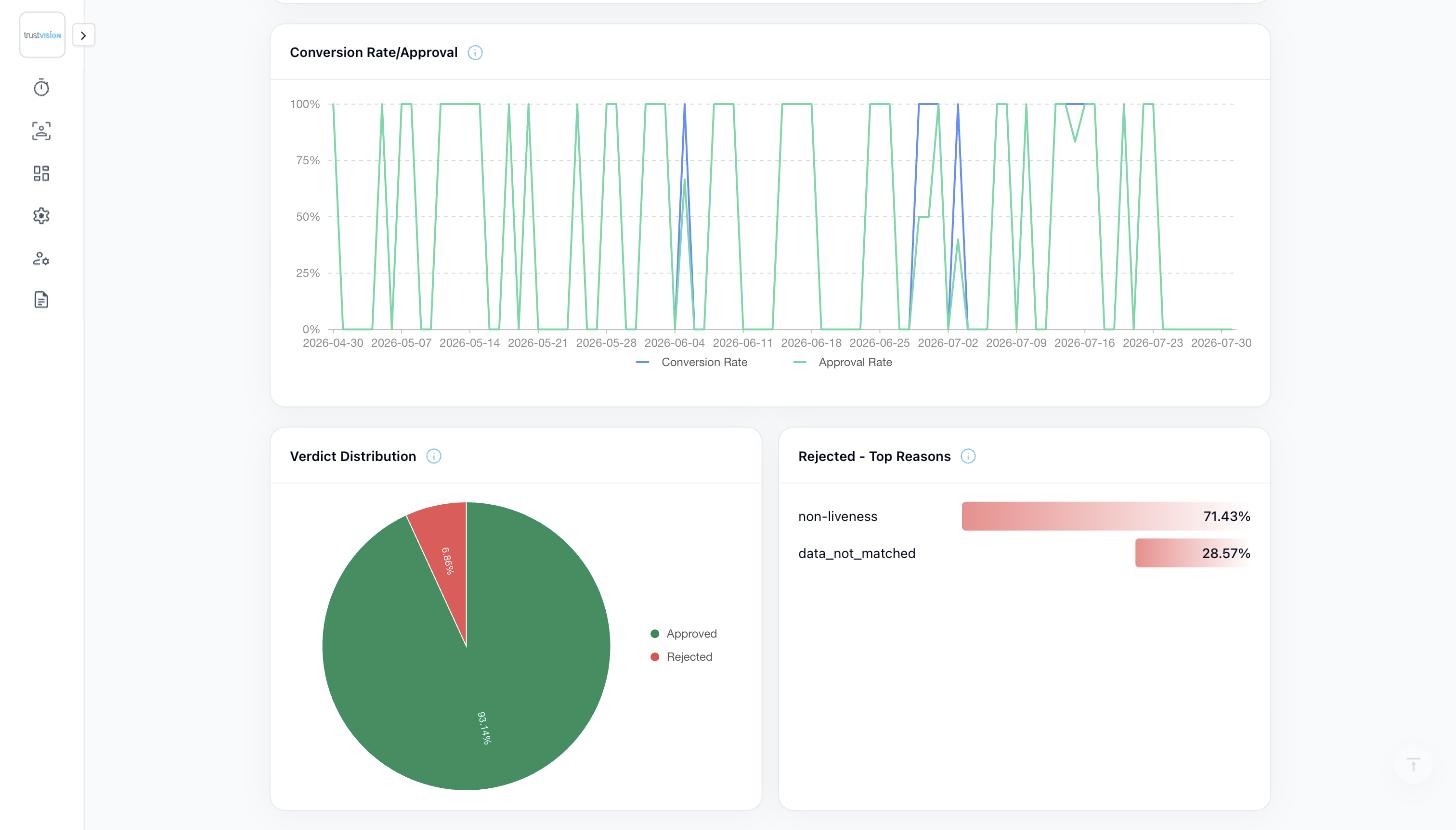
Task: Click the 75% y-axis label
Action: [308, 160]
